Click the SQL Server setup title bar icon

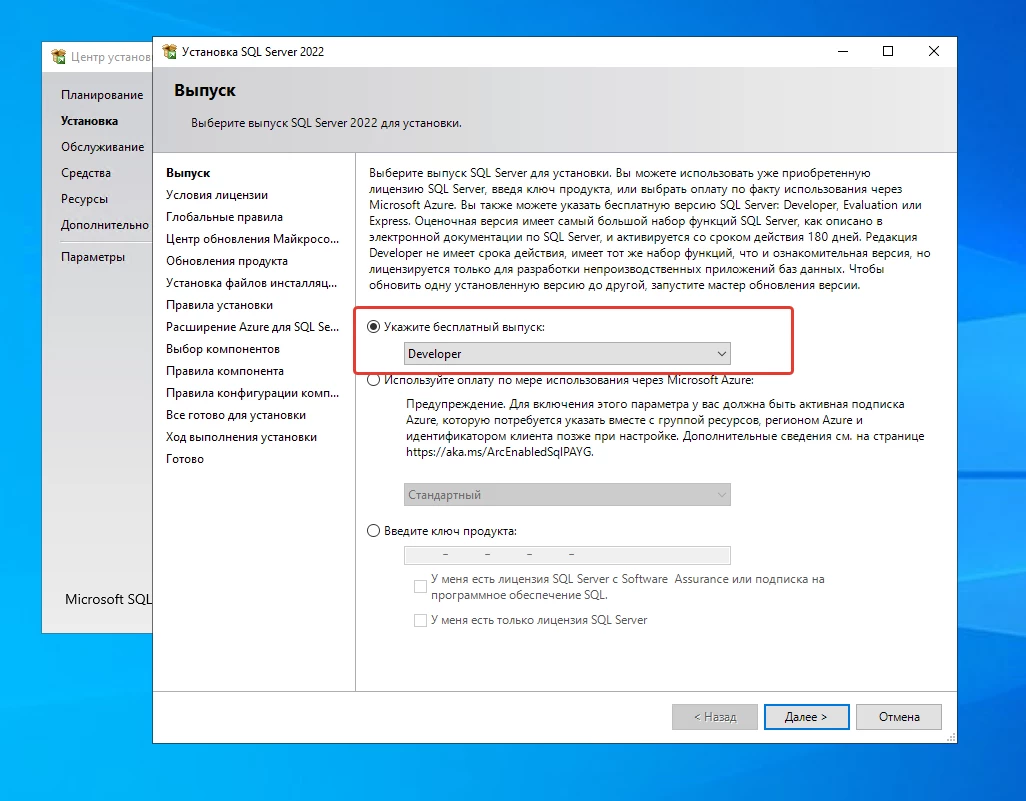point(170,52)
